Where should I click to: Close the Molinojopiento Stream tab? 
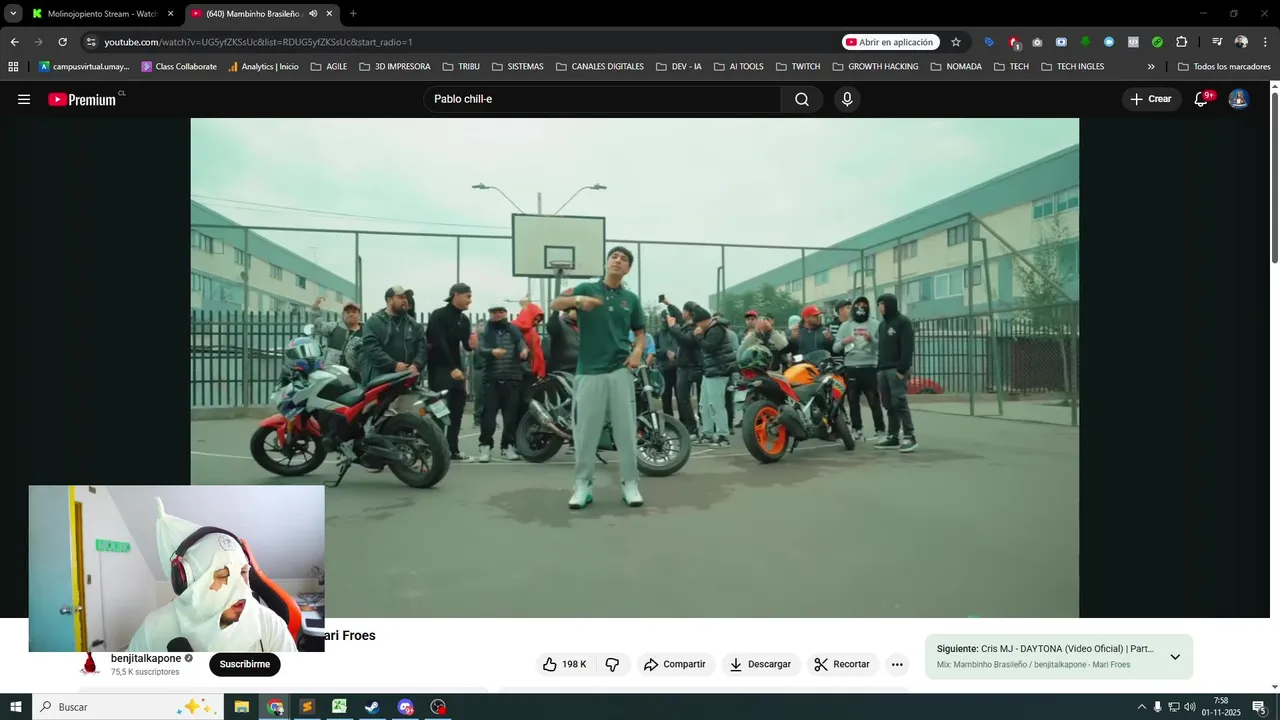[x=170, y=14]
